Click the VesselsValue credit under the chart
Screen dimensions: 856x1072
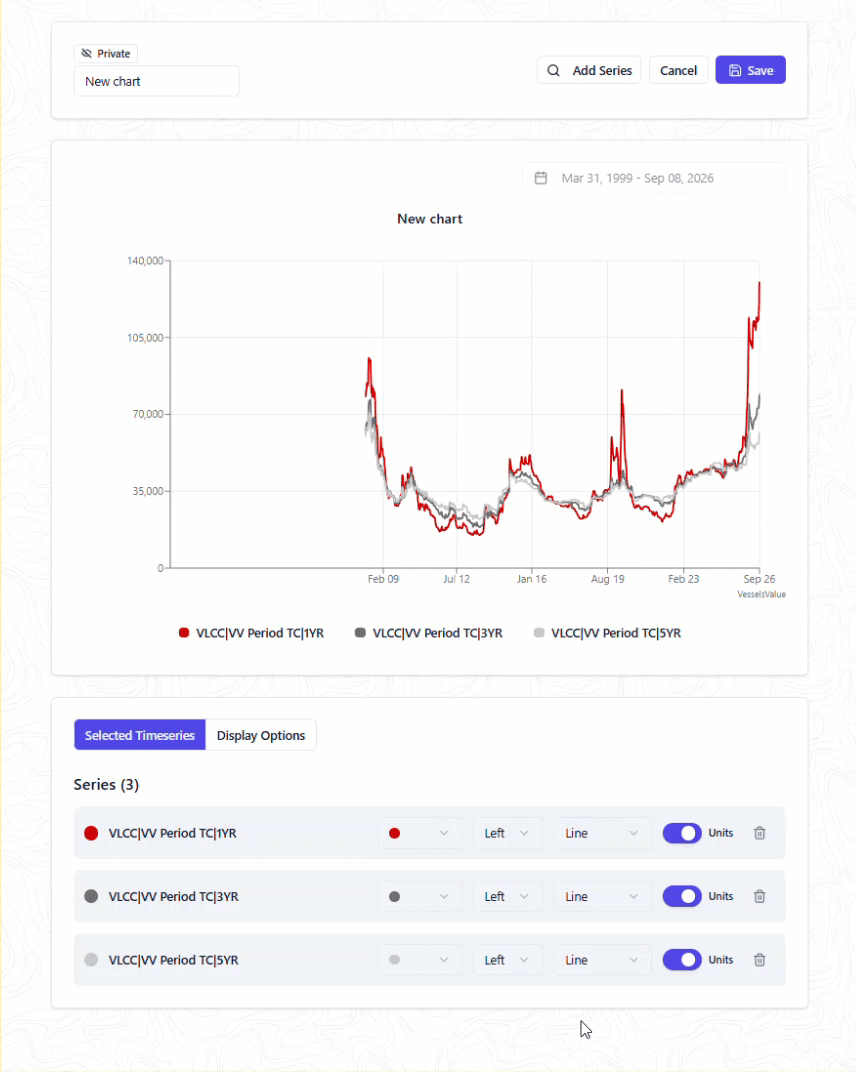pos(761,594)
